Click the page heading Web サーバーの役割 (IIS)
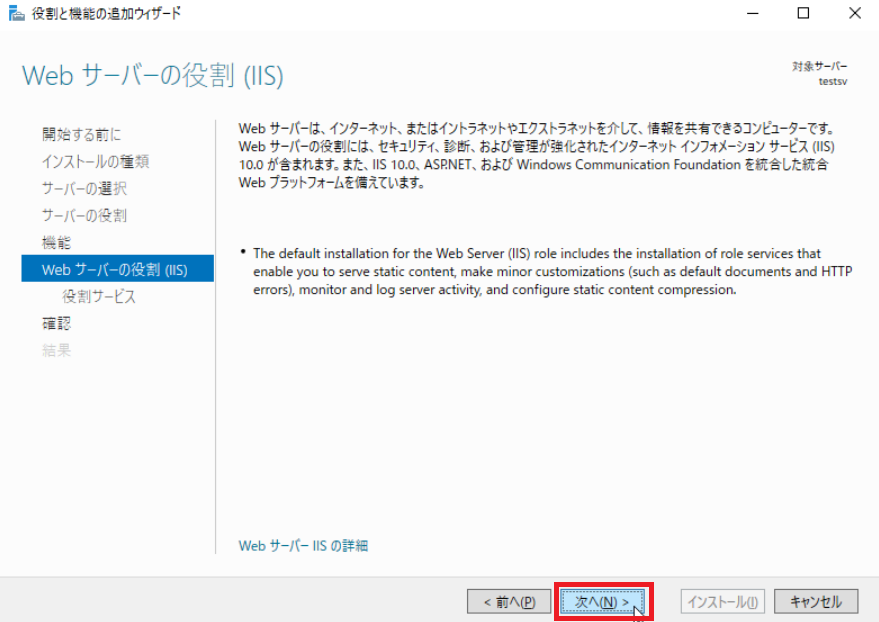 [x=152, y=75]
